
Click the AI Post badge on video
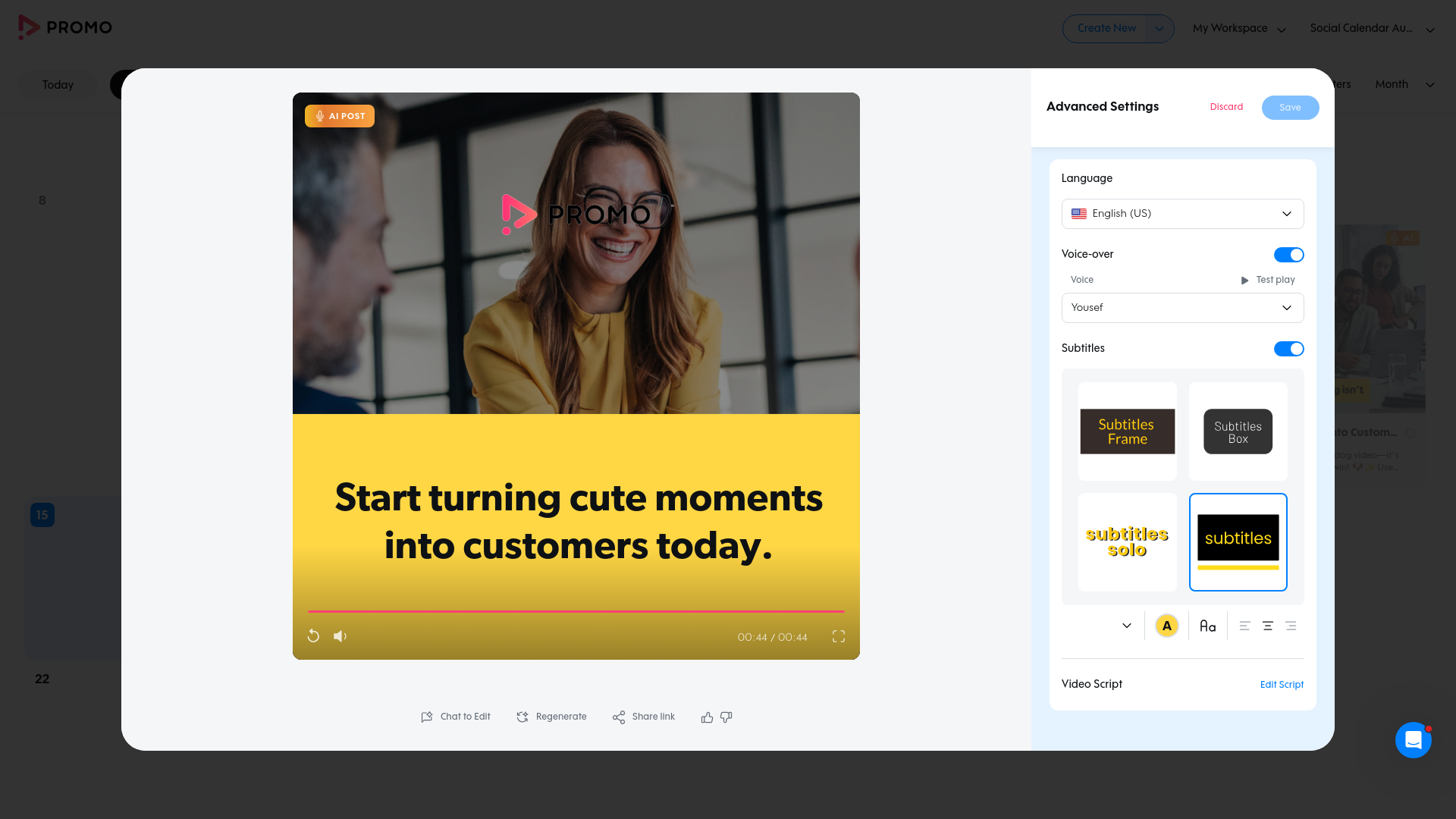pos(340,116)
